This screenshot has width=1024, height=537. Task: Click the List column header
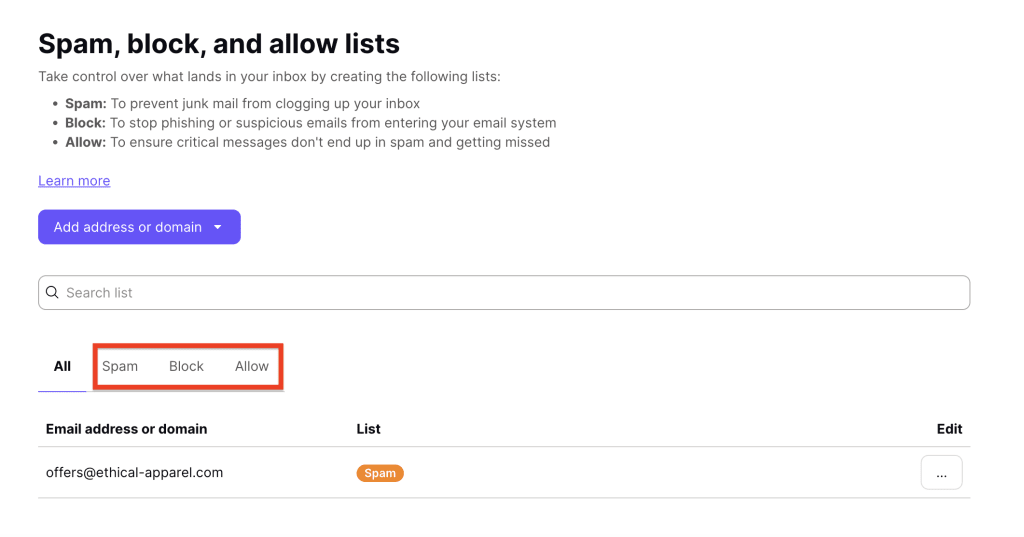click(x=368, y=429)
